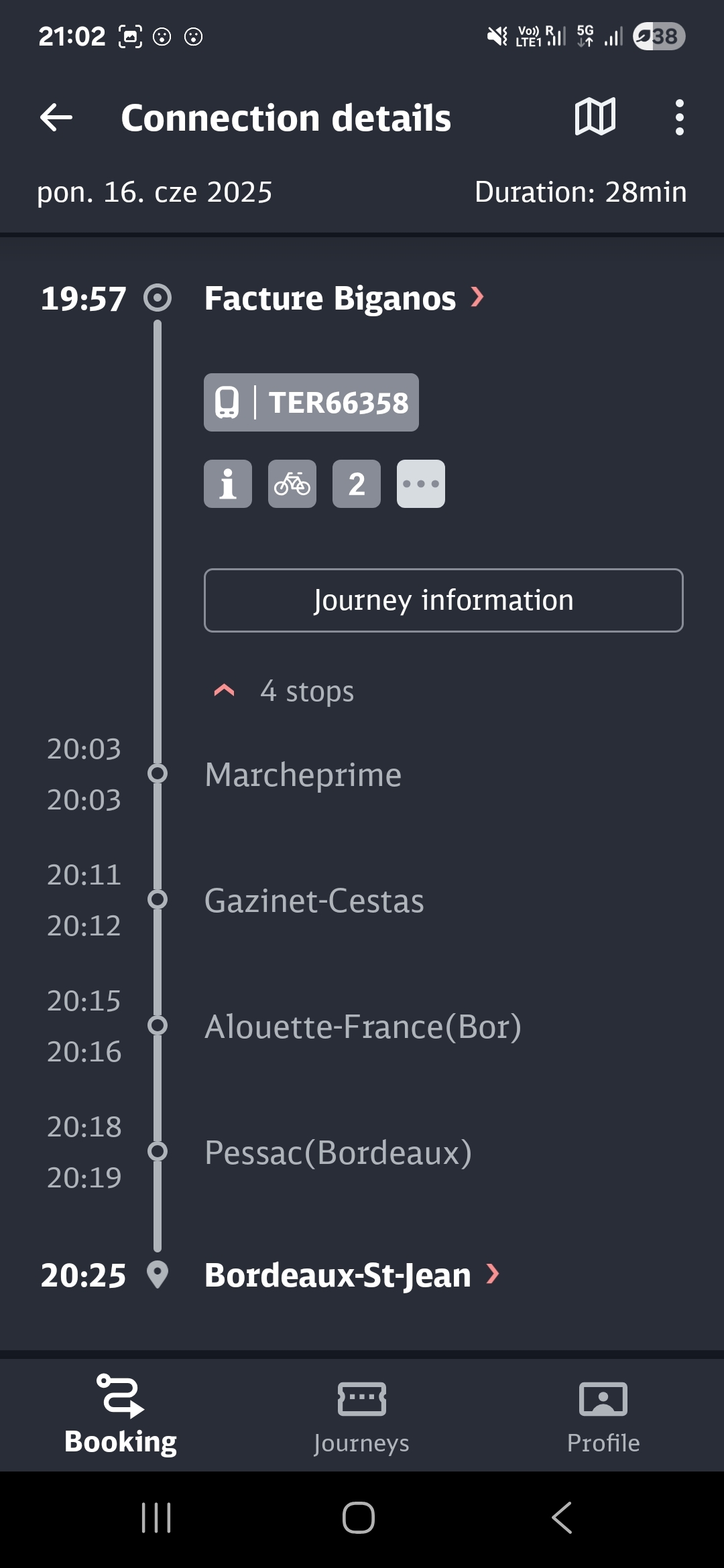Tap the TER66358 train badge
The width and height of the screenshot is (724, 1568).
(311, 402)
